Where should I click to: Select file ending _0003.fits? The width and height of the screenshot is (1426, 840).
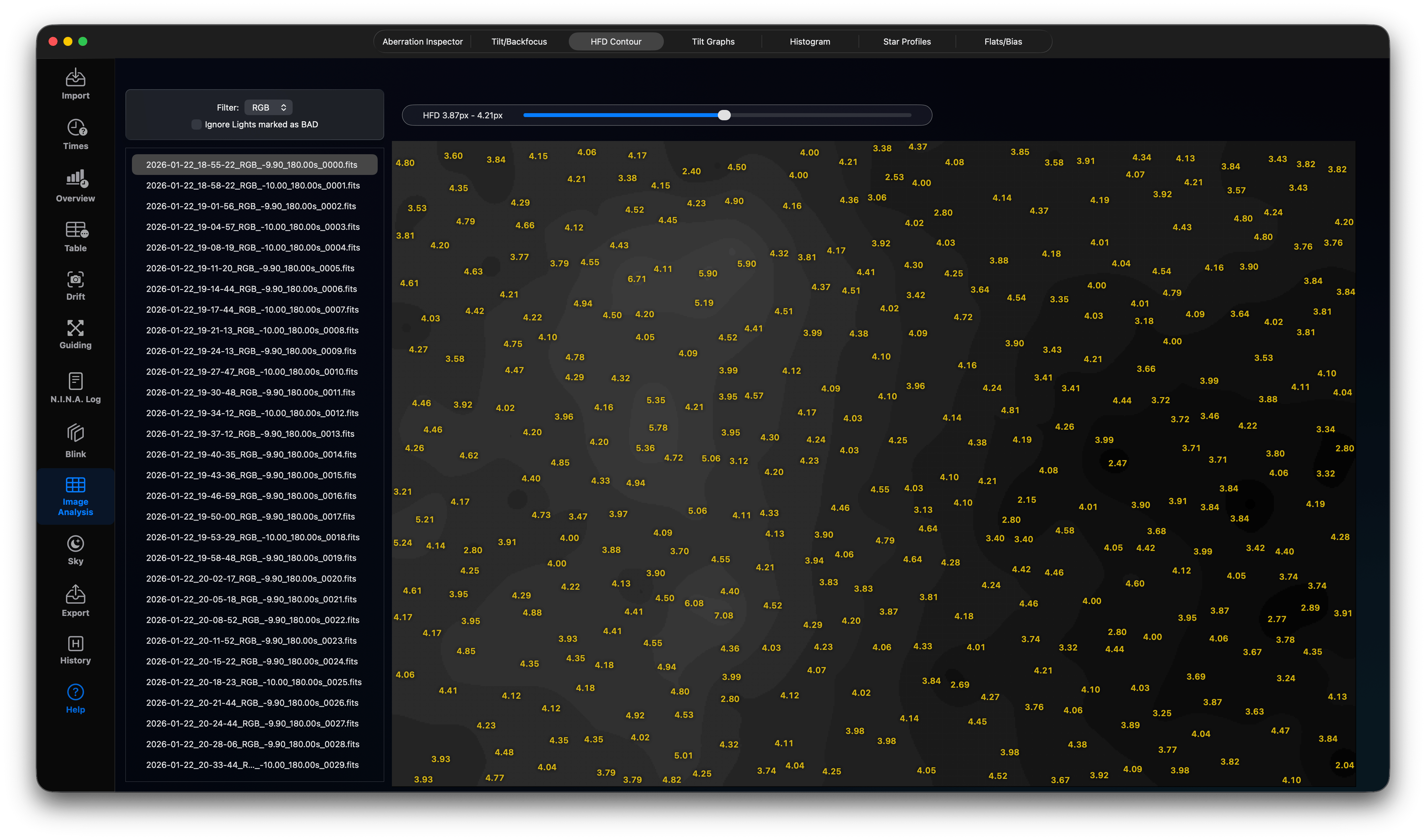point(255,227)
